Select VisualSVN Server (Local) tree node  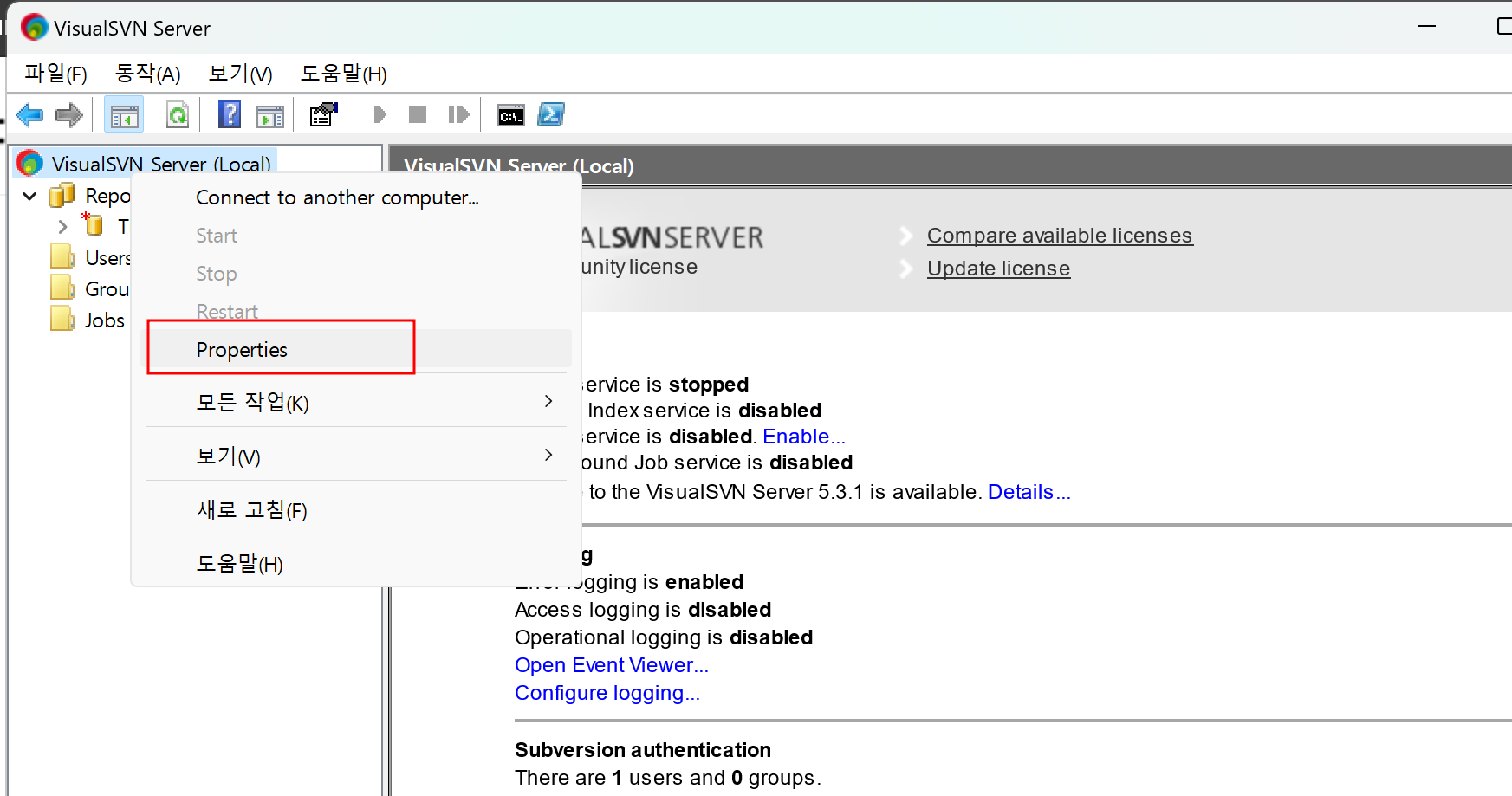click(x=161, y=164)
